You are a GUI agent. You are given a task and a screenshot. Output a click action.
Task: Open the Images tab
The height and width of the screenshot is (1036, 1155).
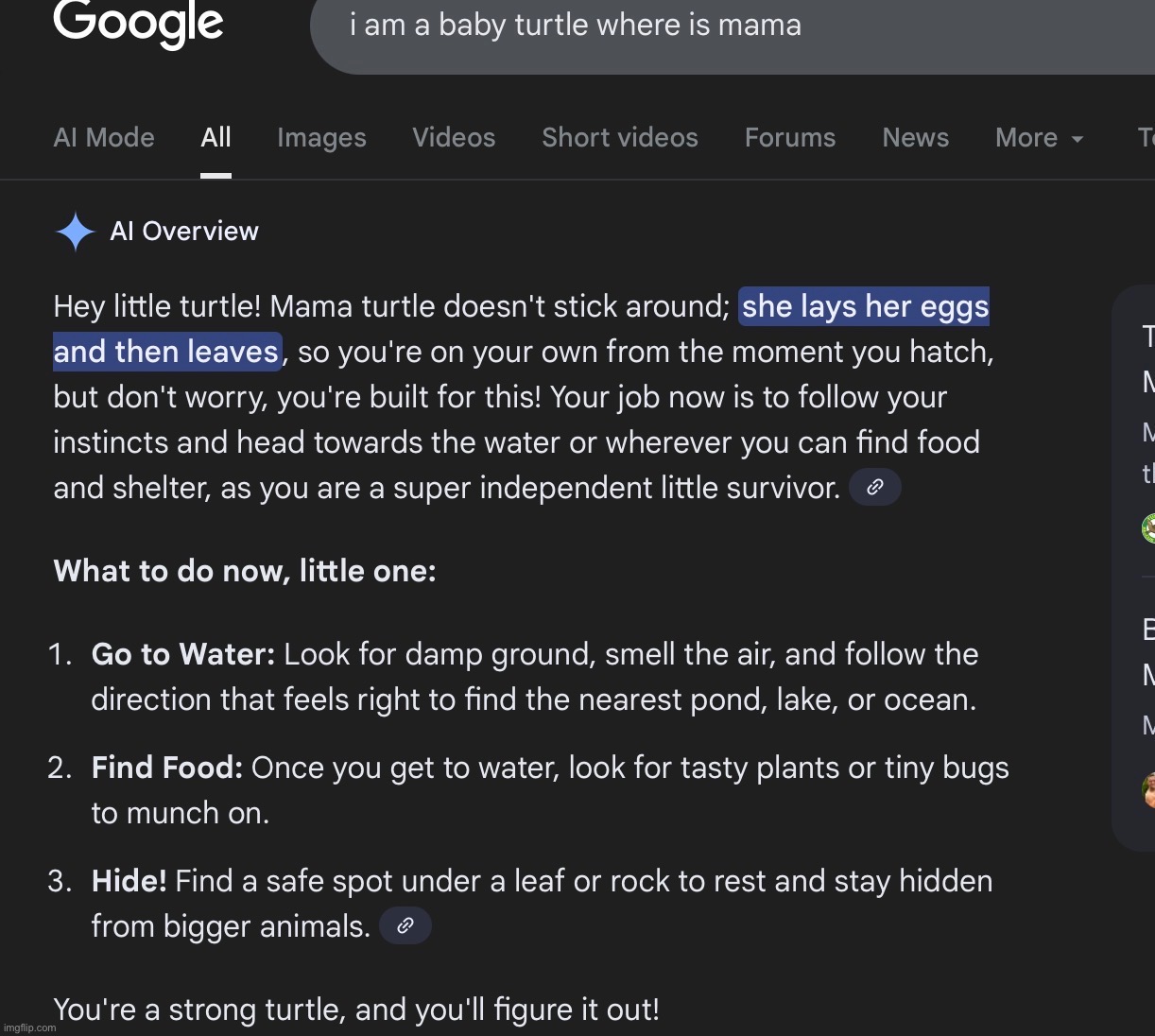[x=321, y=138]
